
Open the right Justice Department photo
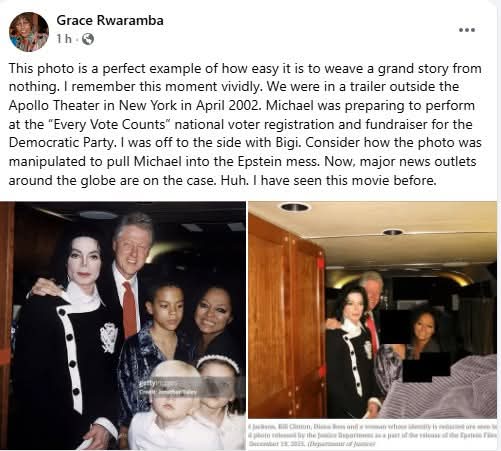click(x=373, y=310)
